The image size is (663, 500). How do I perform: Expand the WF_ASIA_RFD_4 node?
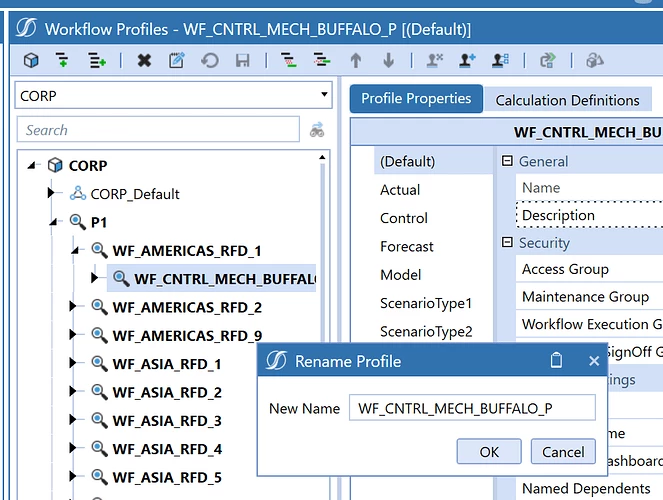(x=72, y=448)
